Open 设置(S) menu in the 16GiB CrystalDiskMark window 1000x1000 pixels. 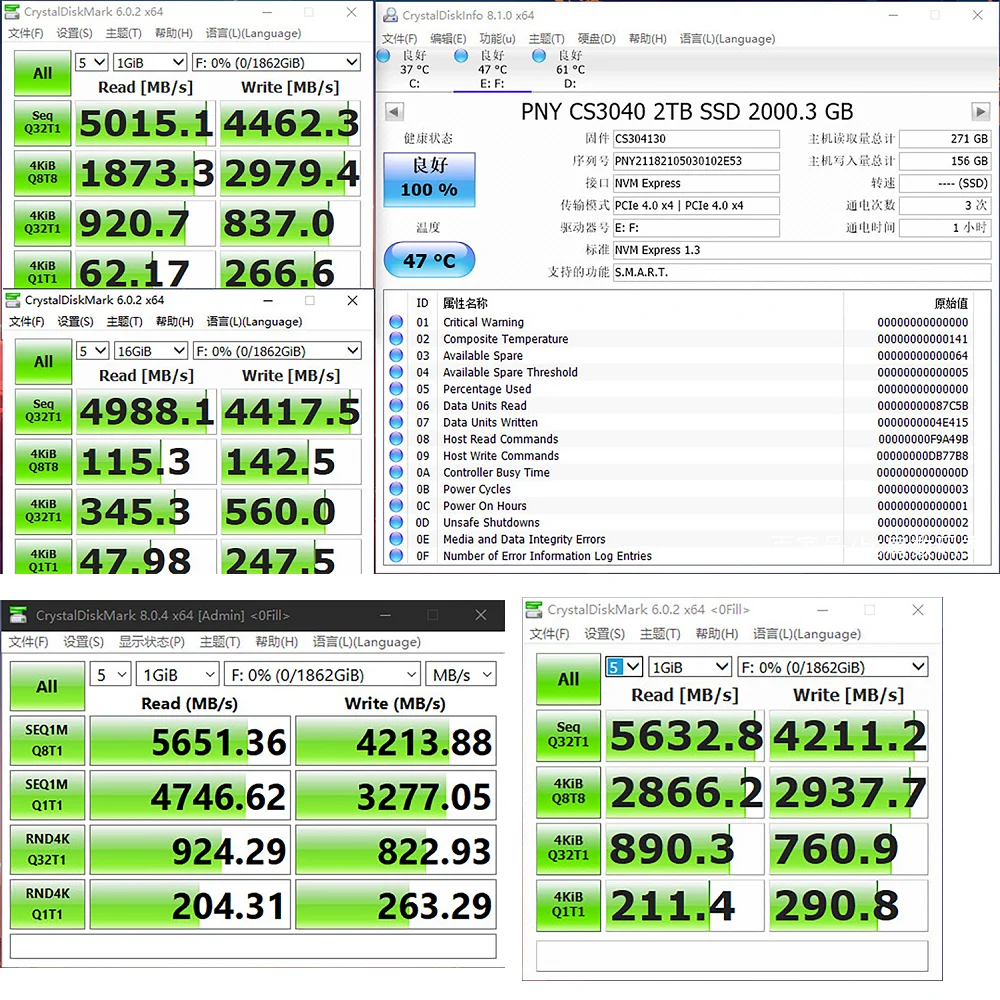click(75, 321)
